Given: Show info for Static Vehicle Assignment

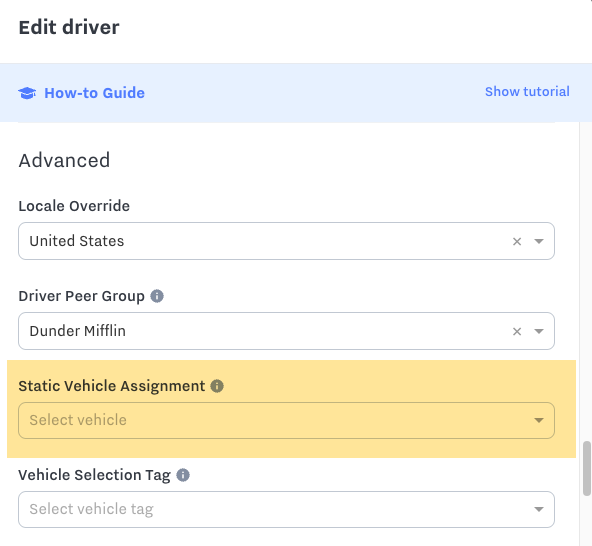Looking at the screenshot, I should (217, 386).
